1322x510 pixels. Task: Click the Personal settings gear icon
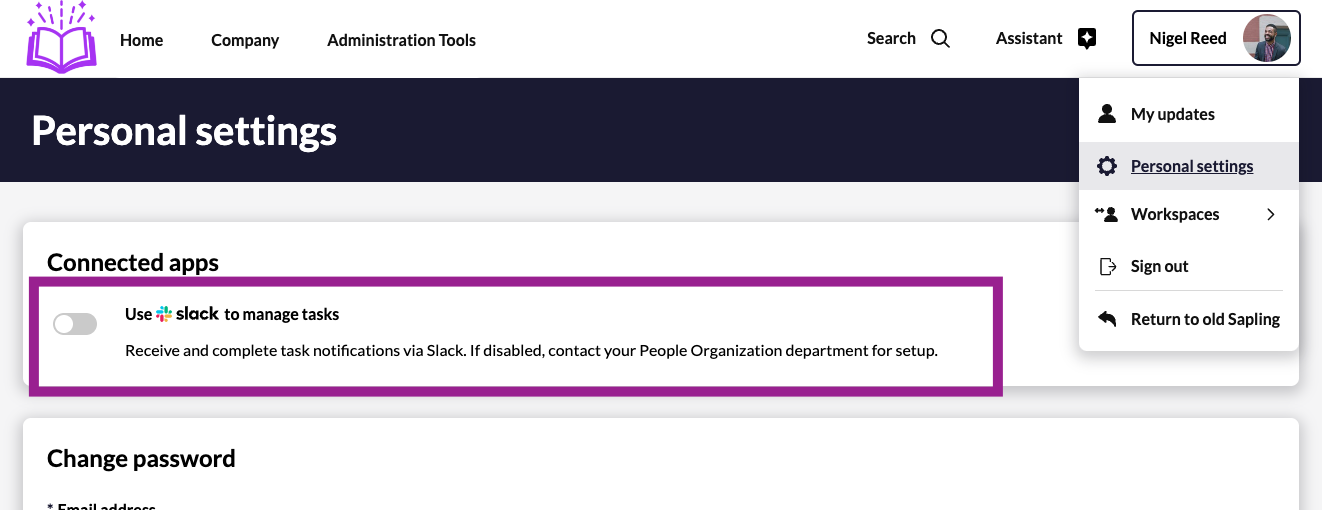tap(1106, 166)
